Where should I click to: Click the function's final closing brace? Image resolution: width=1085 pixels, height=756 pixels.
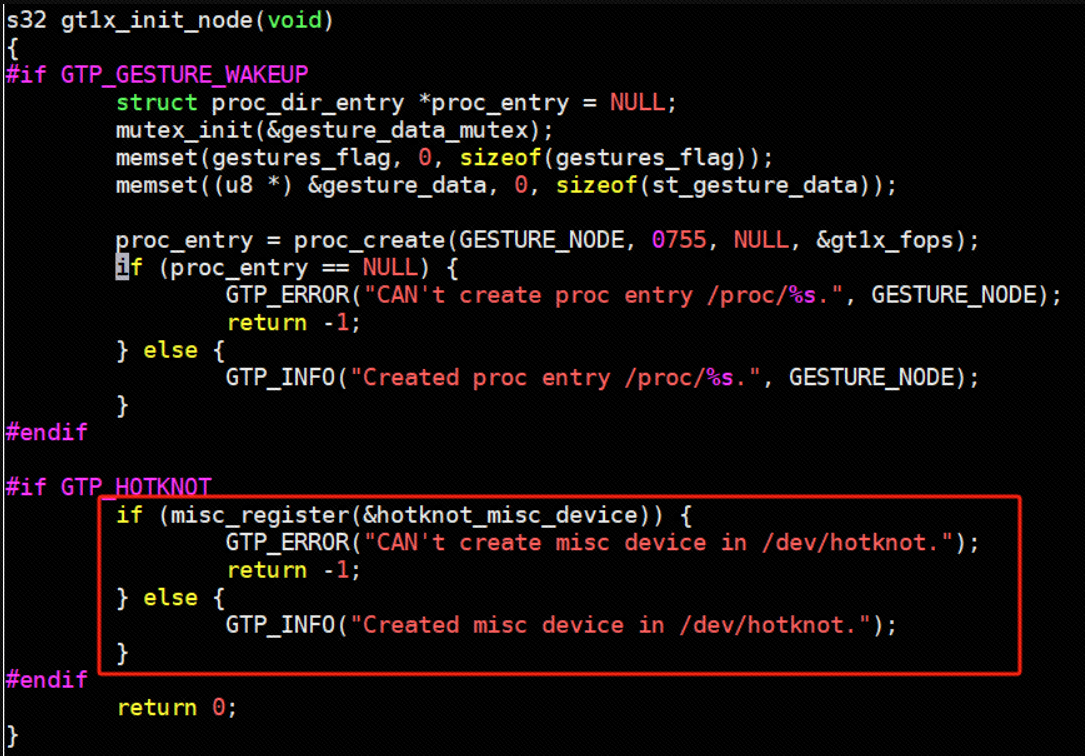(x=12, y=736)
